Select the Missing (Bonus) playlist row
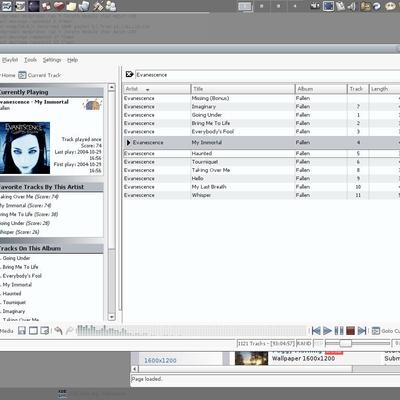The height and width of the screenshot is (400, 400). pos(262,98)
